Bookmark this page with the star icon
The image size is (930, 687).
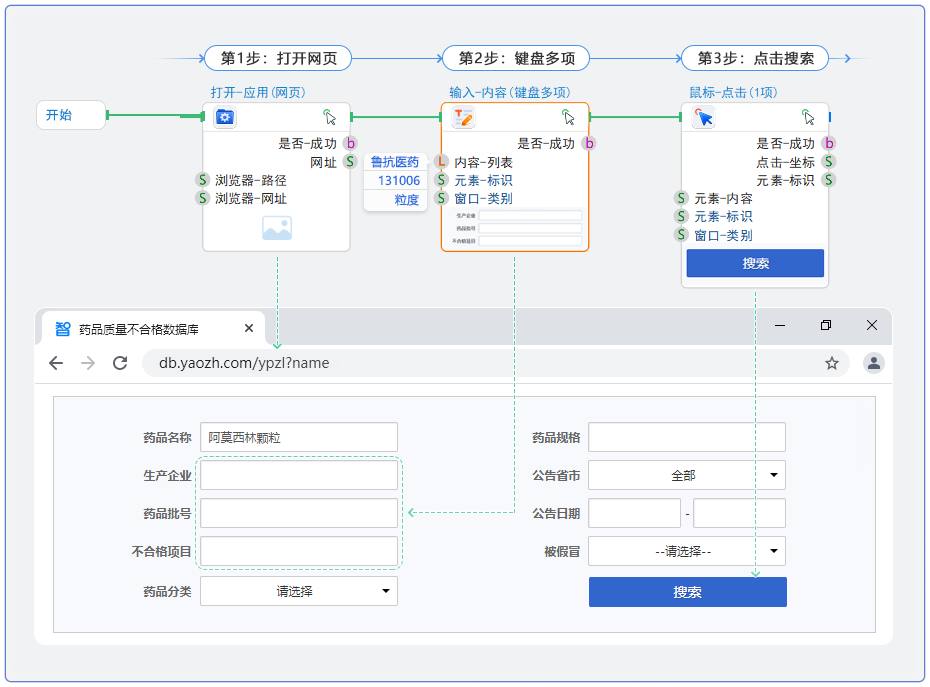(x=831, y=363)
